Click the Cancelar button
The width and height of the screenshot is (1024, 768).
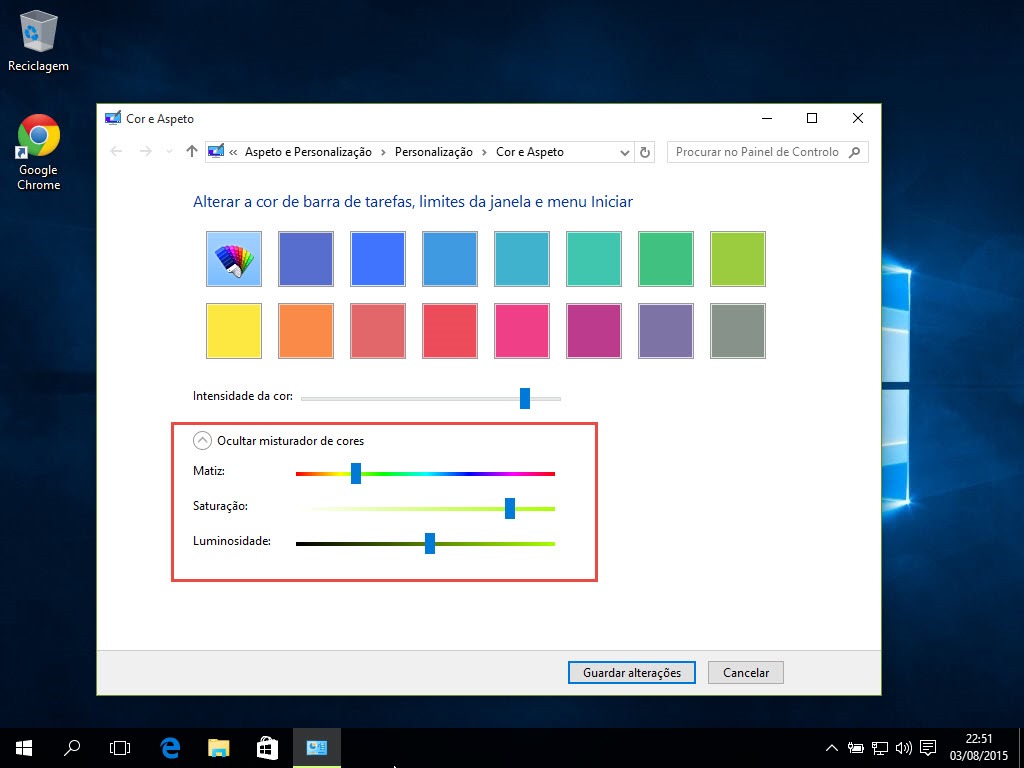point(745,673)
